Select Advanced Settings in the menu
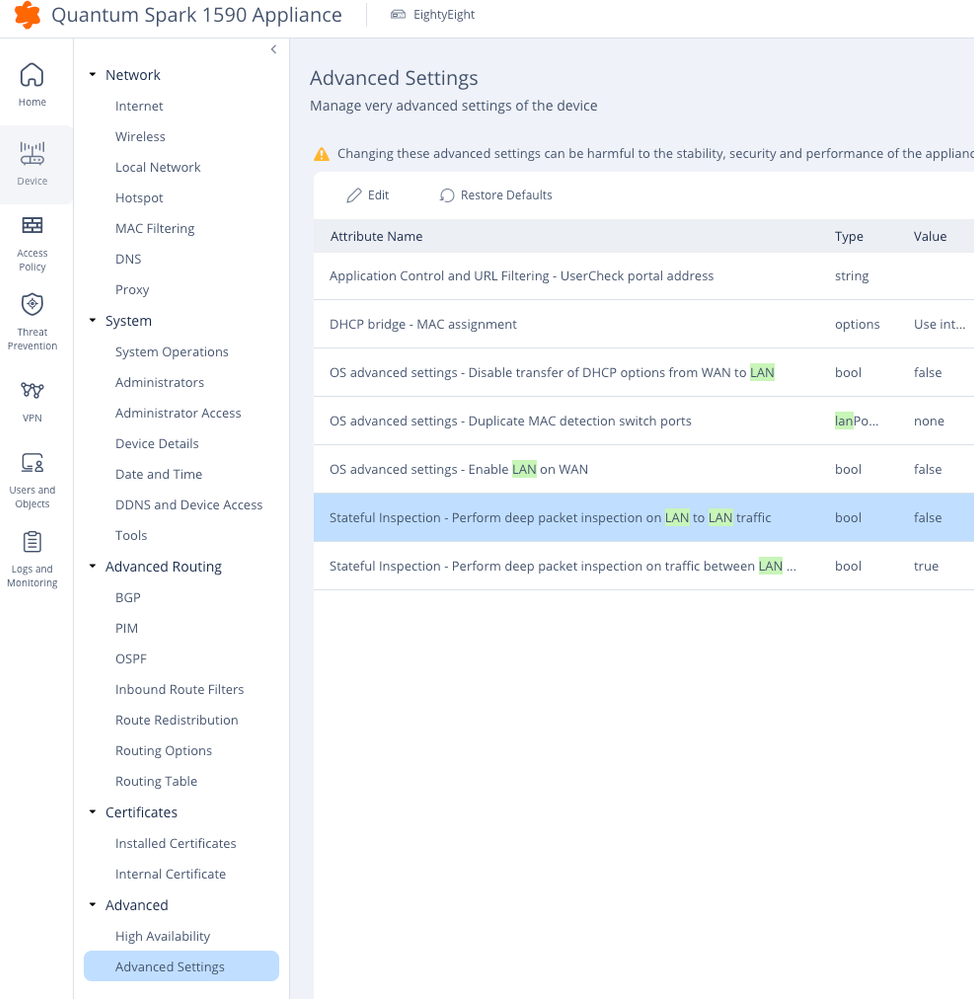Viewport: 974px width, 999px height. tap(181, 966)
